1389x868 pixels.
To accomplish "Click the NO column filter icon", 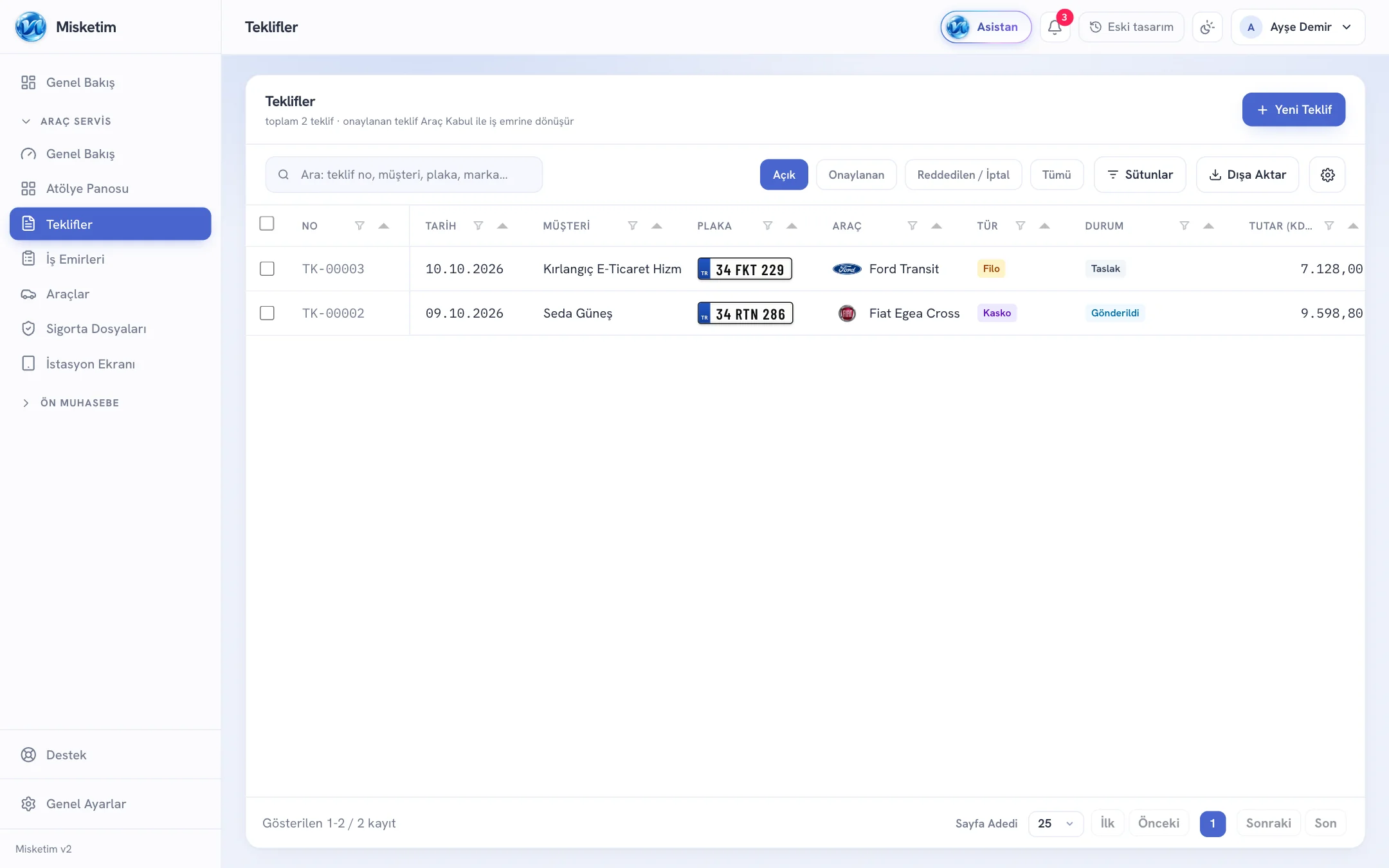I will (359, 226).
